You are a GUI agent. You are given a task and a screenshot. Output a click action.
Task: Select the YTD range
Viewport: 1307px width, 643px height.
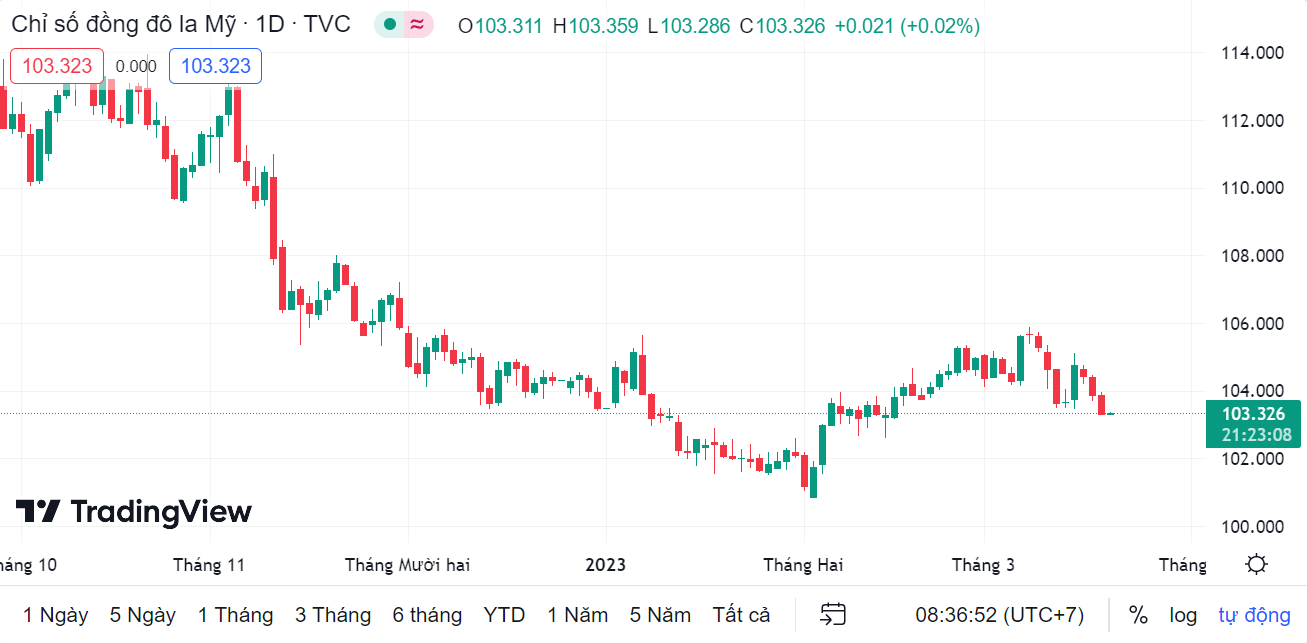point(504,614)
